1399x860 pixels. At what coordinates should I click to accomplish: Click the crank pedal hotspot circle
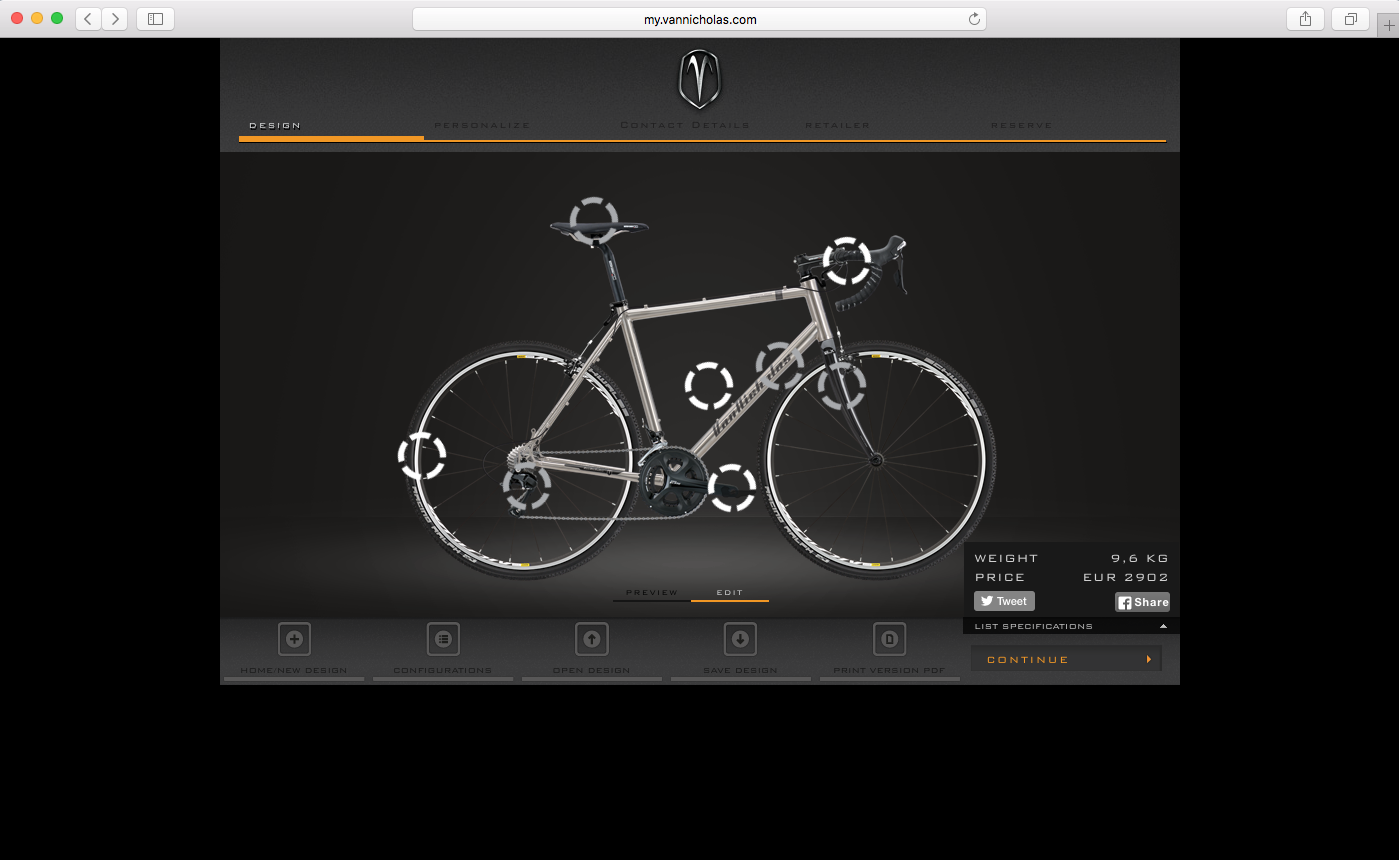click(x=732, y=488)
